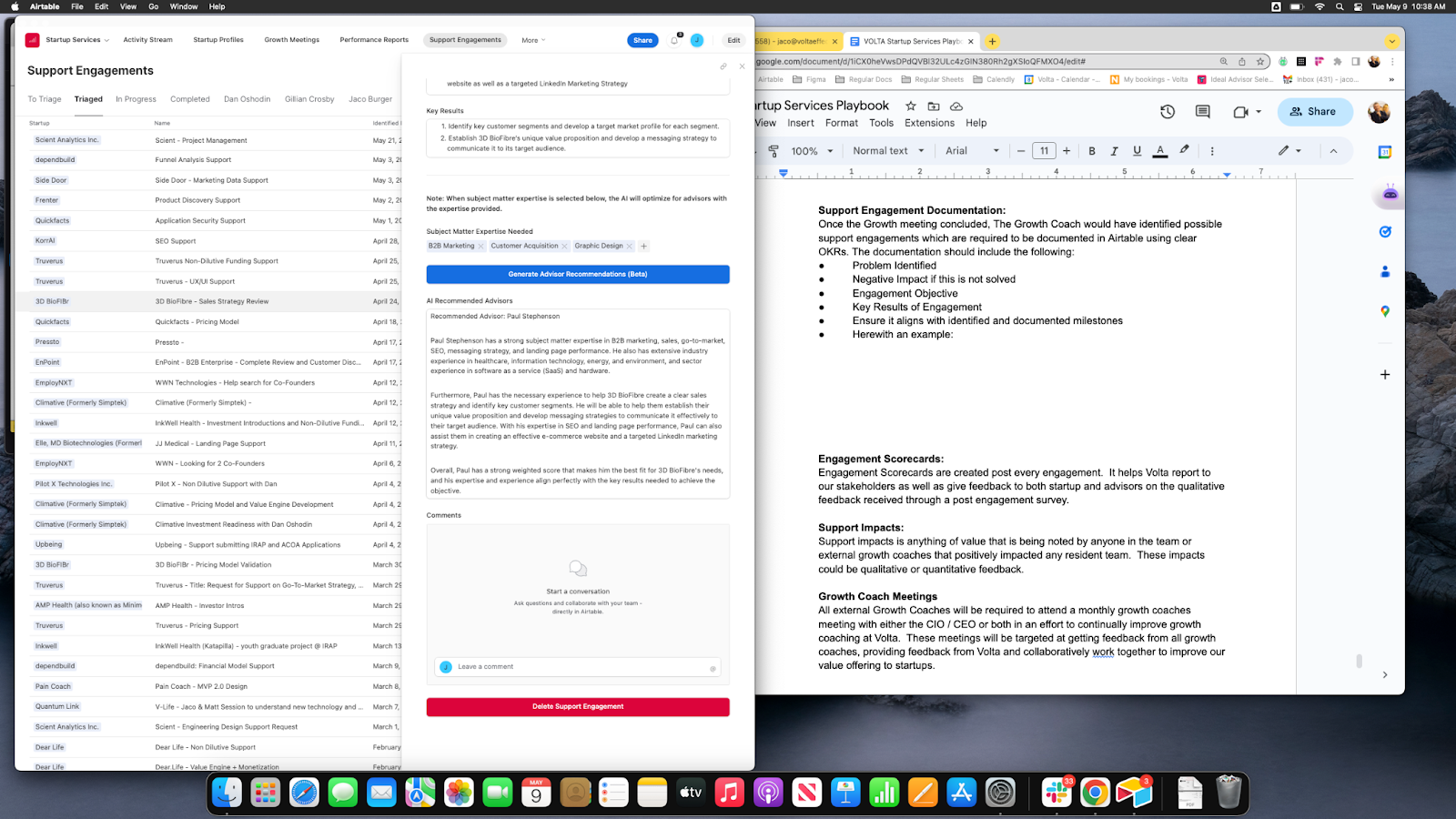The image size is (1456, 819).
Task: Apply bold formatting in Google Docs
Action: (1092, 151)
